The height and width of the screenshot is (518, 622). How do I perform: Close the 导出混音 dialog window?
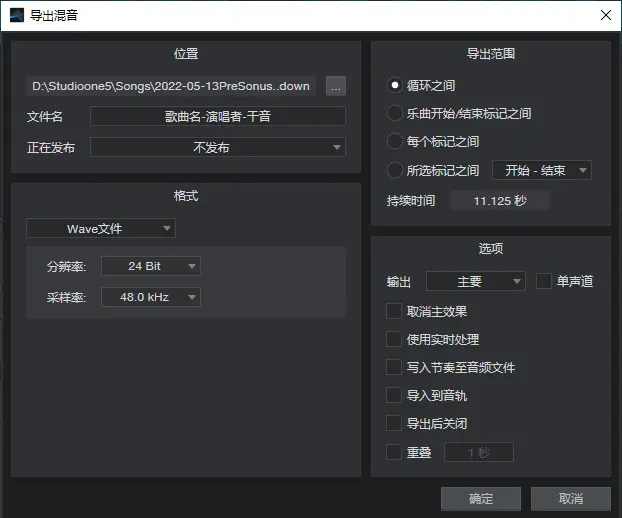coord(606,15)
